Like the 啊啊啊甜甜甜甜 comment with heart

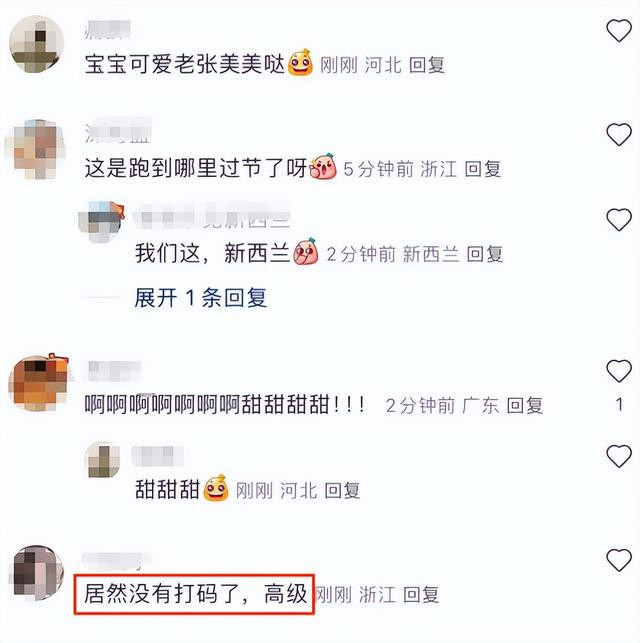click(619, 371)
